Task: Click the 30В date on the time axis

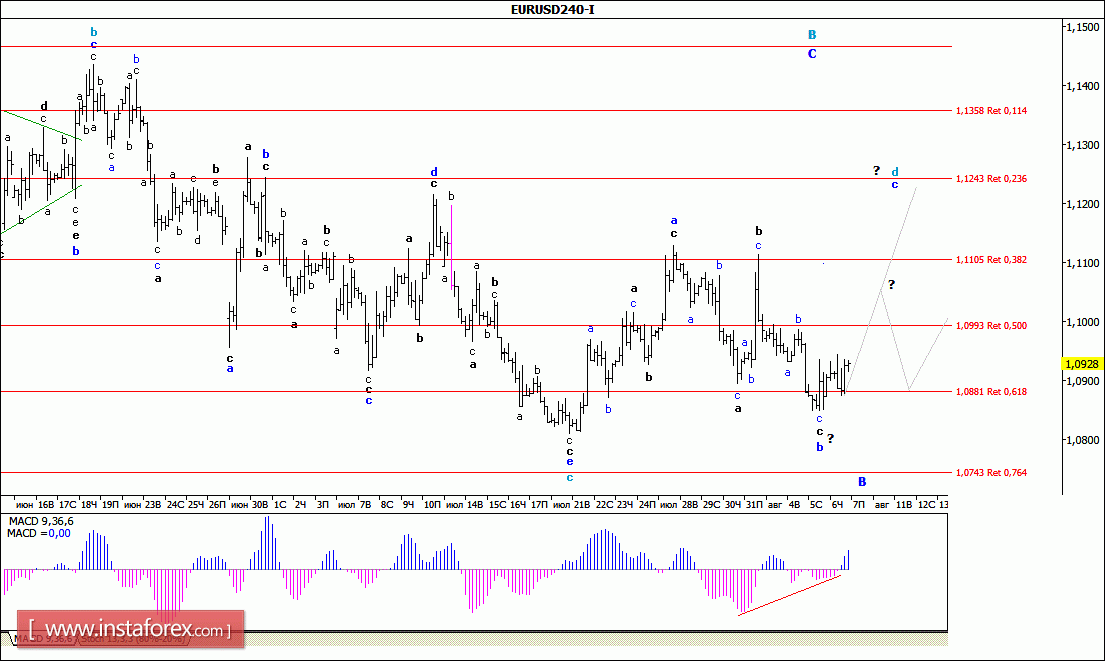Action: 260,505
